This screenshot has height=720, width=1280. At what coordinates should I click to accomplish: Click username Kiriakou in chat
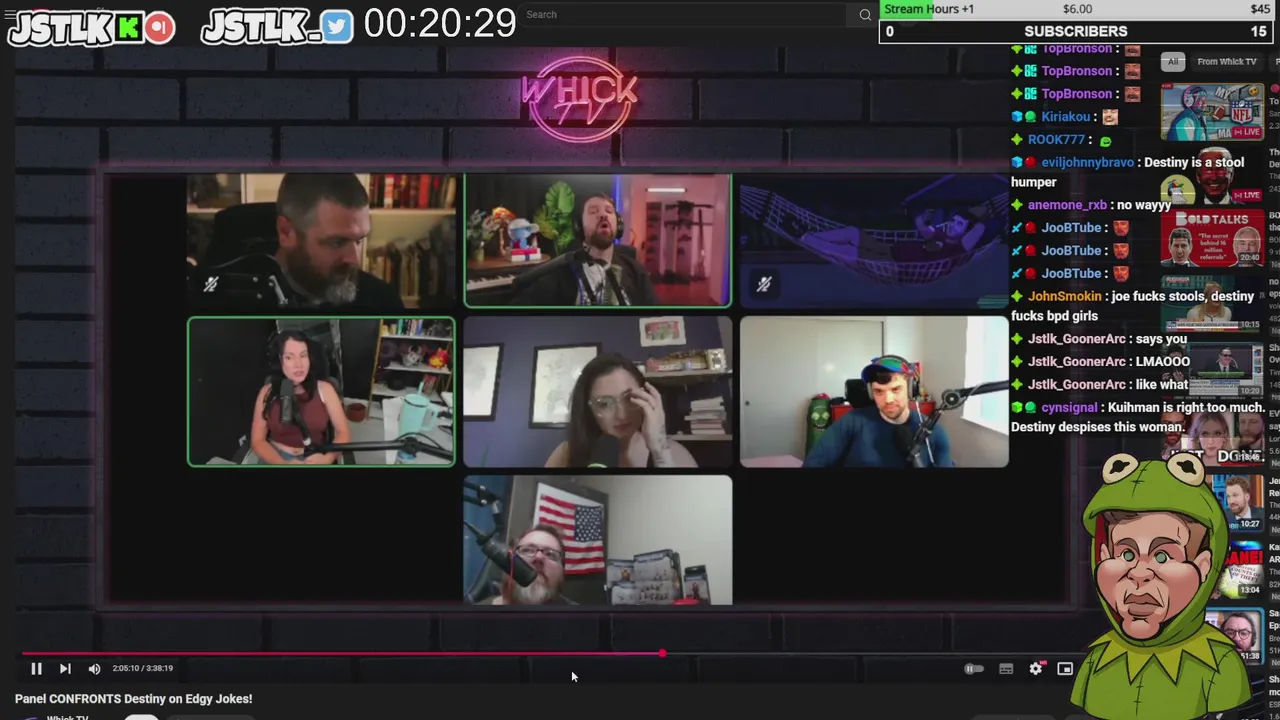(1066, 117)
